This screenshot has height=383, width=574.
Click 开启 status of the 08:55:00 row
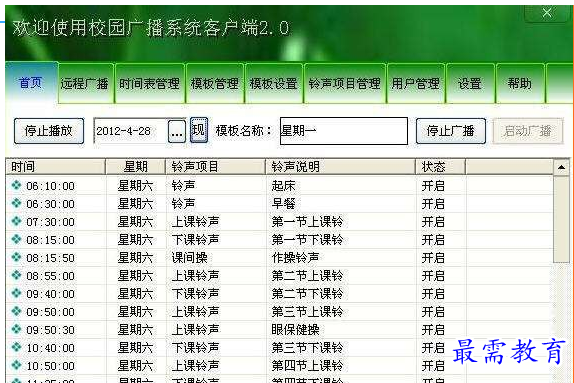click(x=433, y=275)
